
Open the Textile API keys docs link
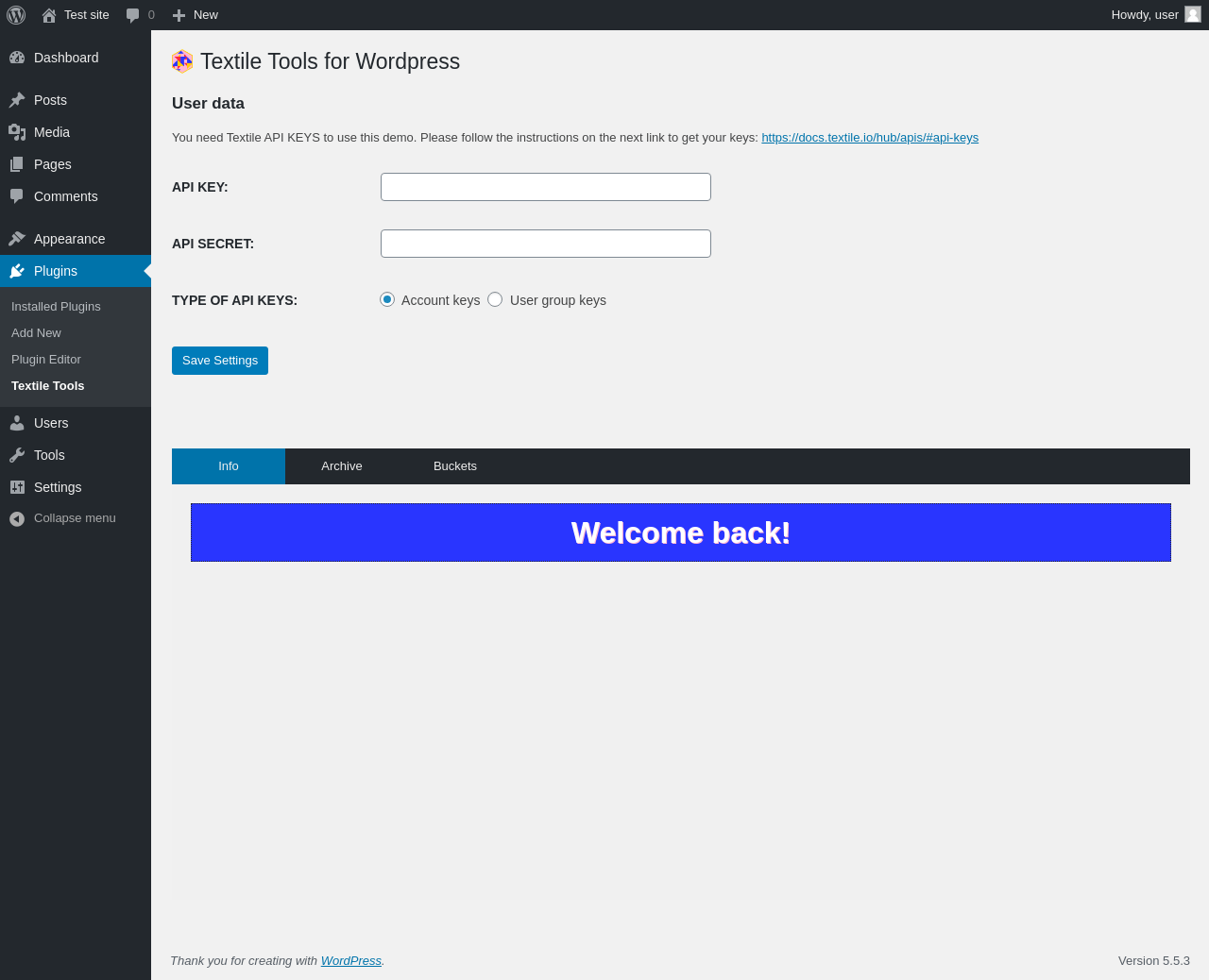pyautogui.click(x=870, y=138)
